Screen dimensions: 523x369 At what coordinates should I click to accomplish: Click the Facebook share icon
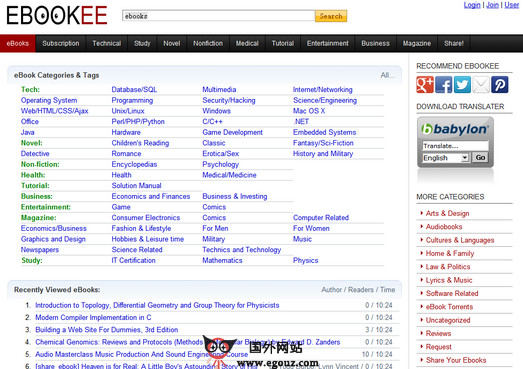coord(444,84)
